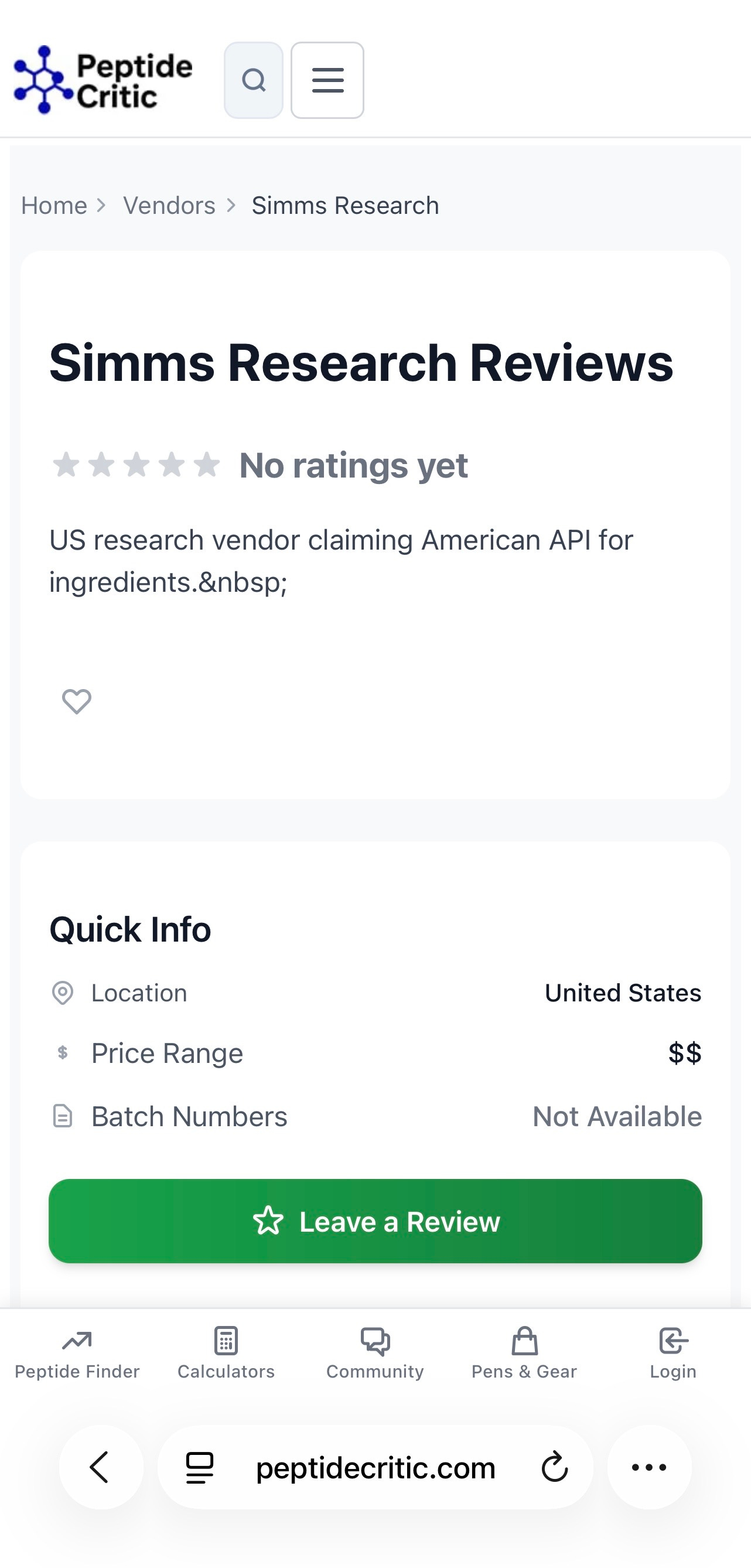This screenshot has height=1568, width=751.
Task: Tap the Login icon
Action: (673, 1341)
